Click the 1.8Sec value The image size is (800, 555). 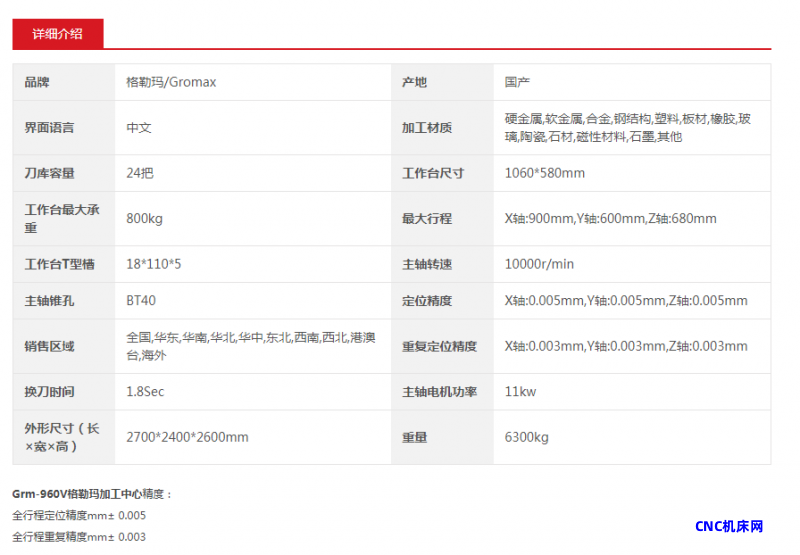[x=145, y=392]
